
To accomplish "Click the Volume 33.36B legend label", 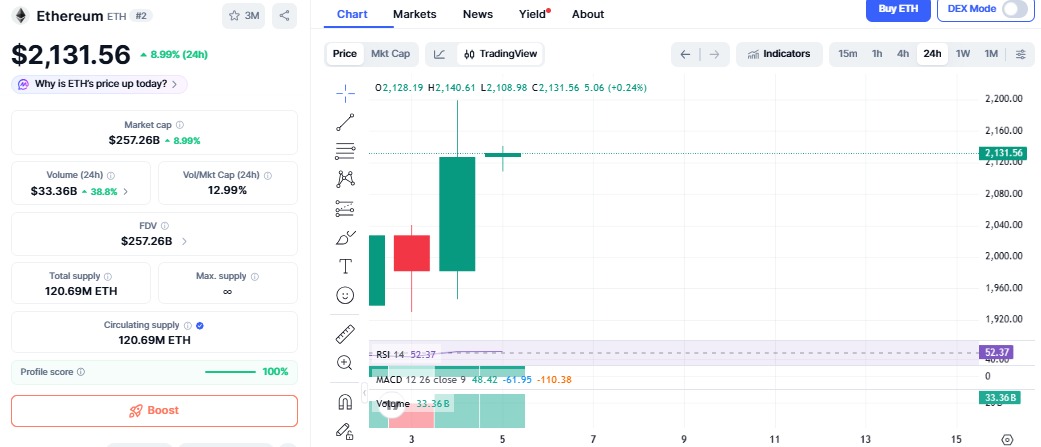I will tap(413, 404).
